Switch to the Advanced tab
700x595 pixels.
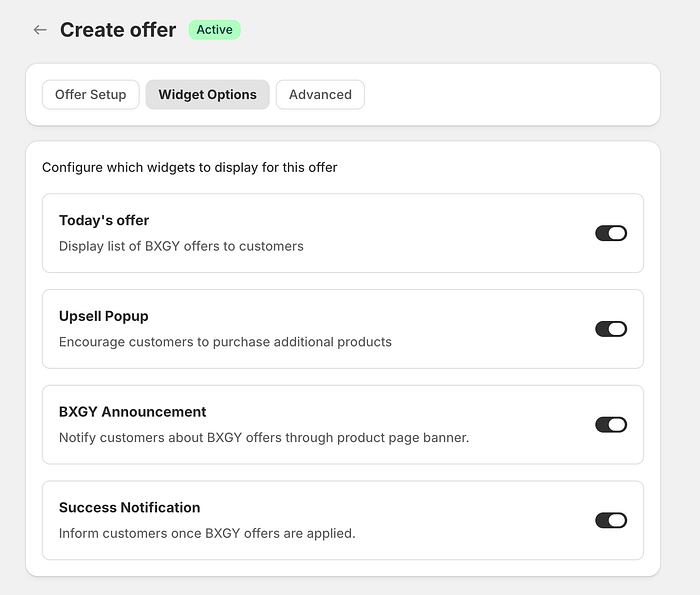point(320,95)
